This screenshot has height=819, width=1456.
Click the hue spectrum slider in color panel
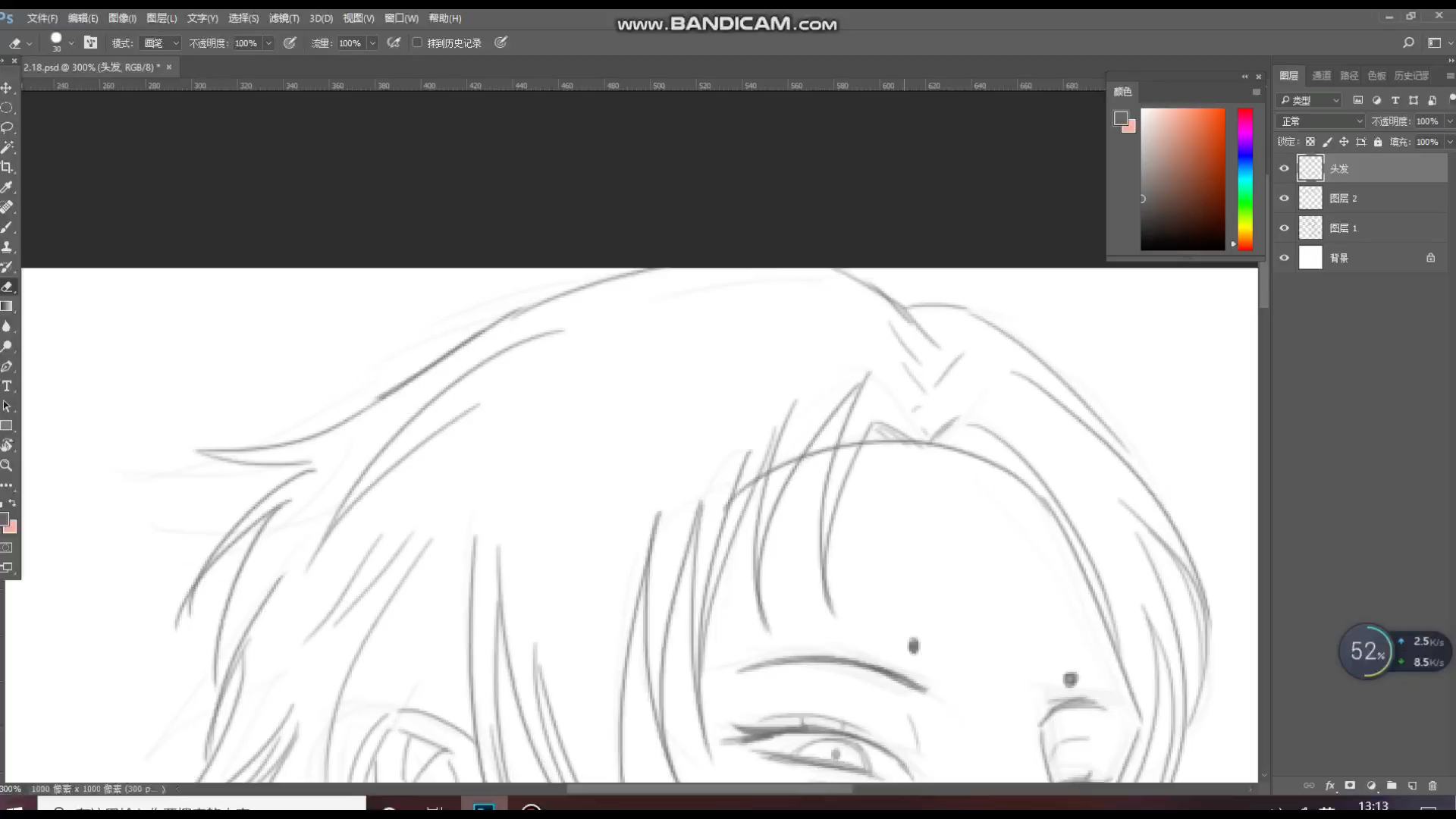coord(1244,178)
